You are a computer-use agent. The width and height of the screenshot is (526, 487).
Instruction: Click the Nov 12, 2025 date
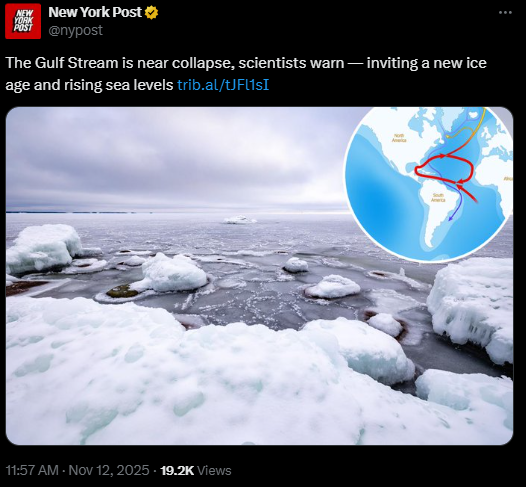(109, 470)
